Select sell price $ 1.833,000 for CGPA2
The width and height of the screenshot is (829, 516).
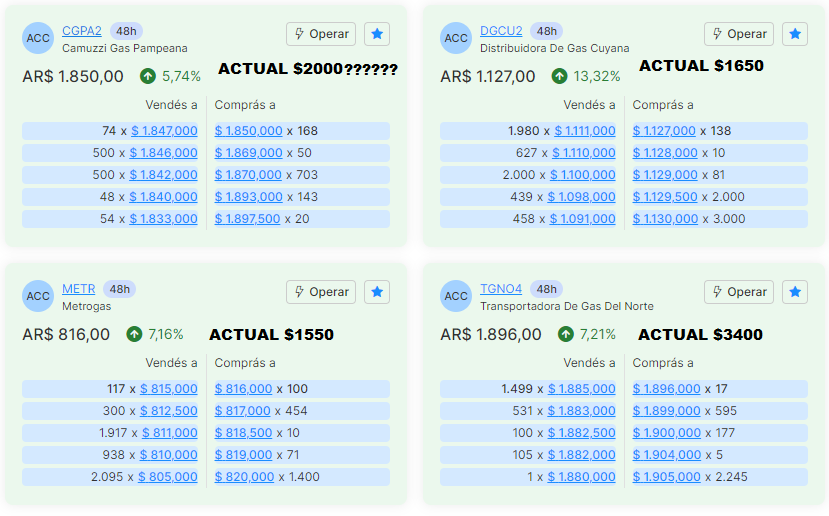(163, 219)
